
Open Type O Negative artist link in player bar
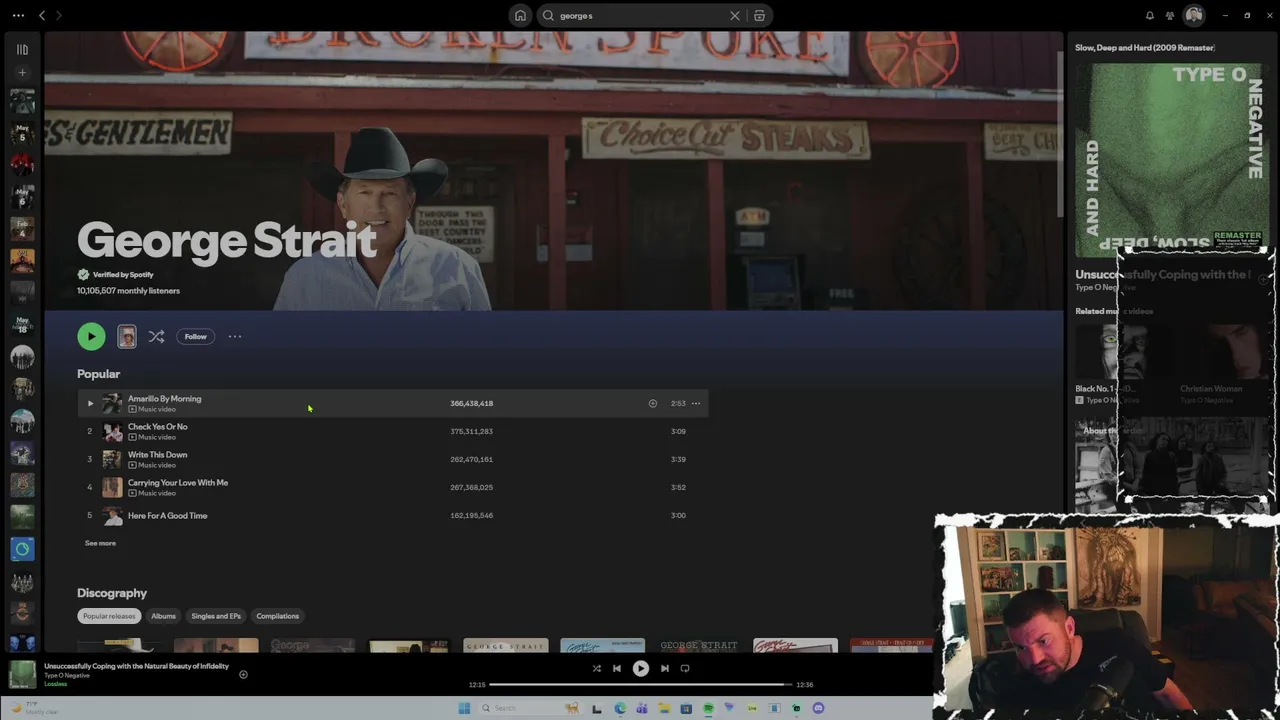click(67, 675)
